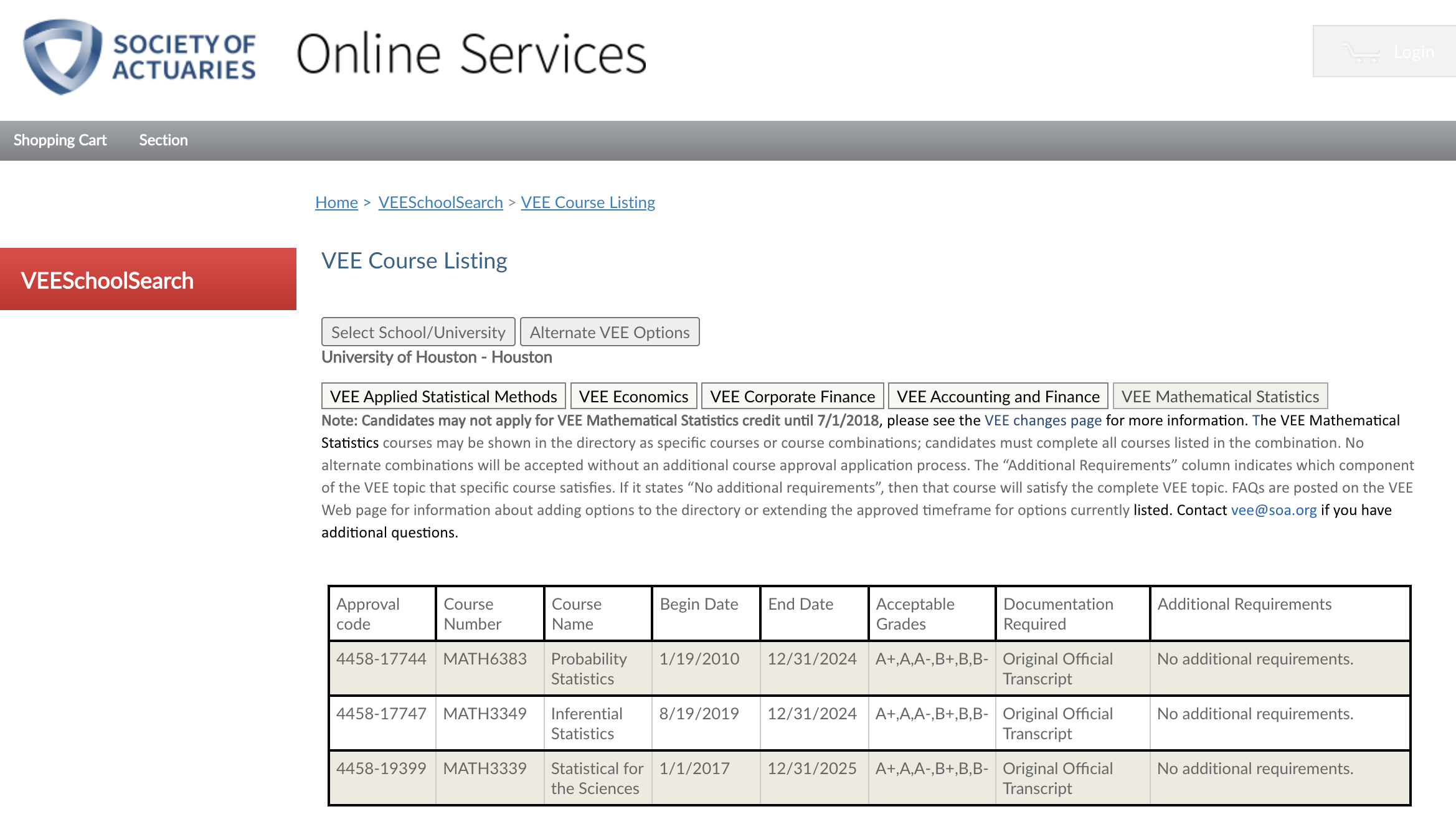The height and width of the screenshot is (837, 1456).
Task: Switch to VEE Accounting and Finance tab
Action: click(x=998, y=396)
